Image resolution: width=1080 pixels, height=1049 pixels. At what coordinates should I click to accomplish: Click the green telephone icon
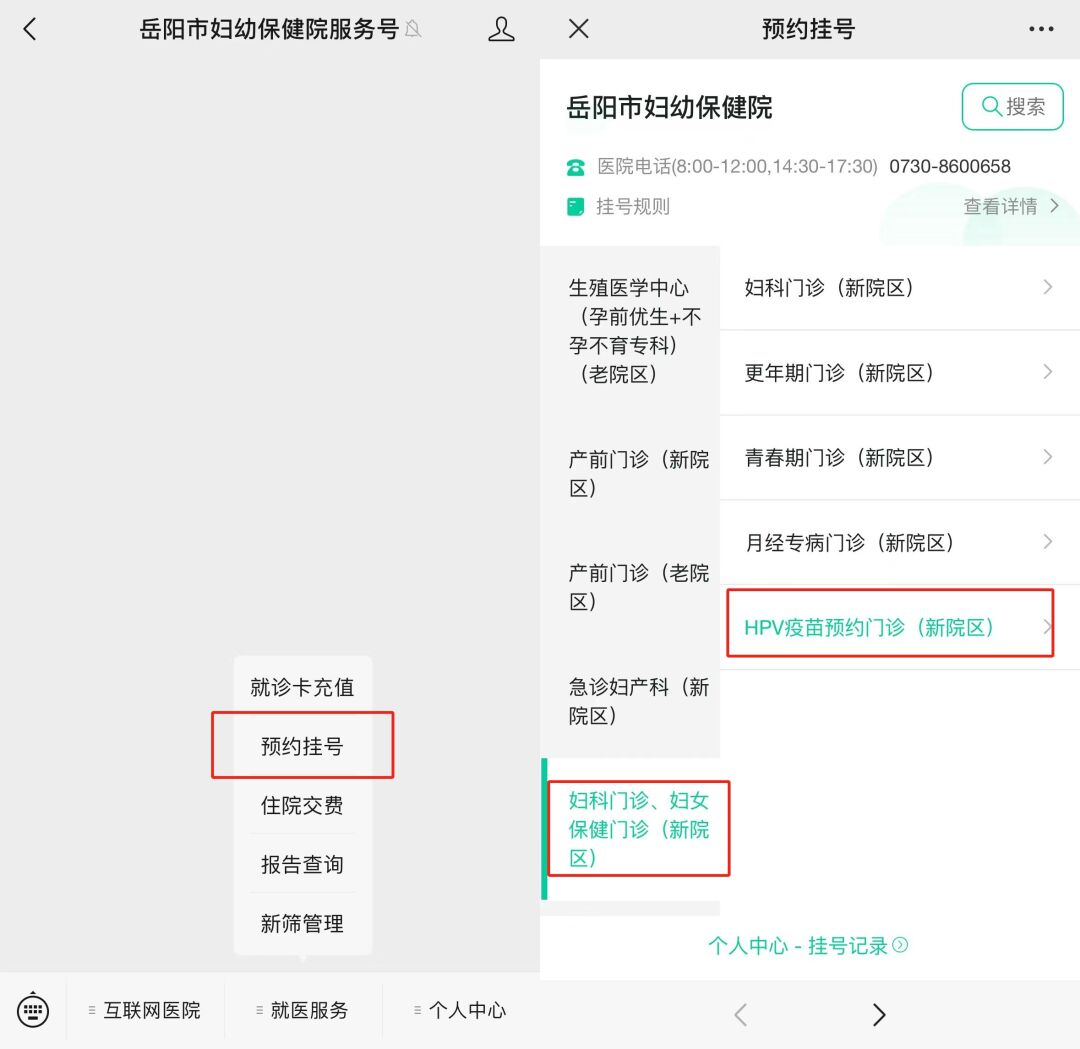(x=575, y=167)
